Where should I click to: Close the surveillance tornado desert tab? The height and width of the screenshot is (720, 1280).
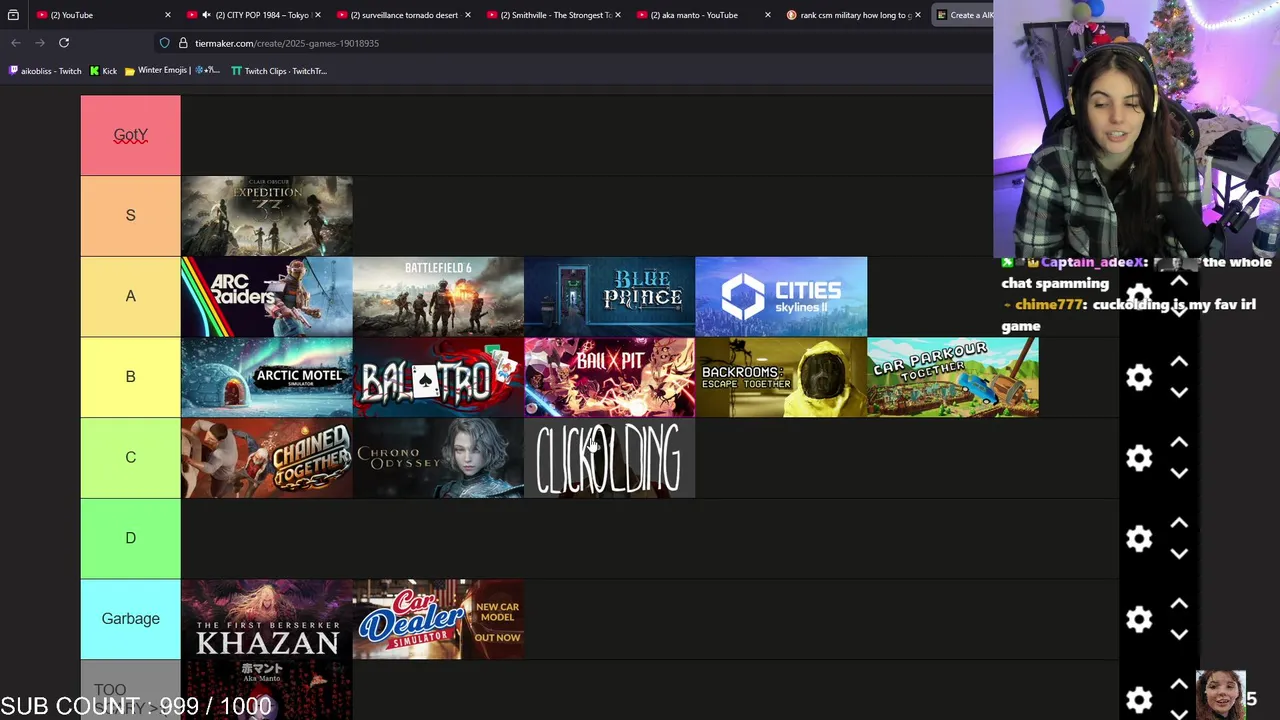coord(467,15)
